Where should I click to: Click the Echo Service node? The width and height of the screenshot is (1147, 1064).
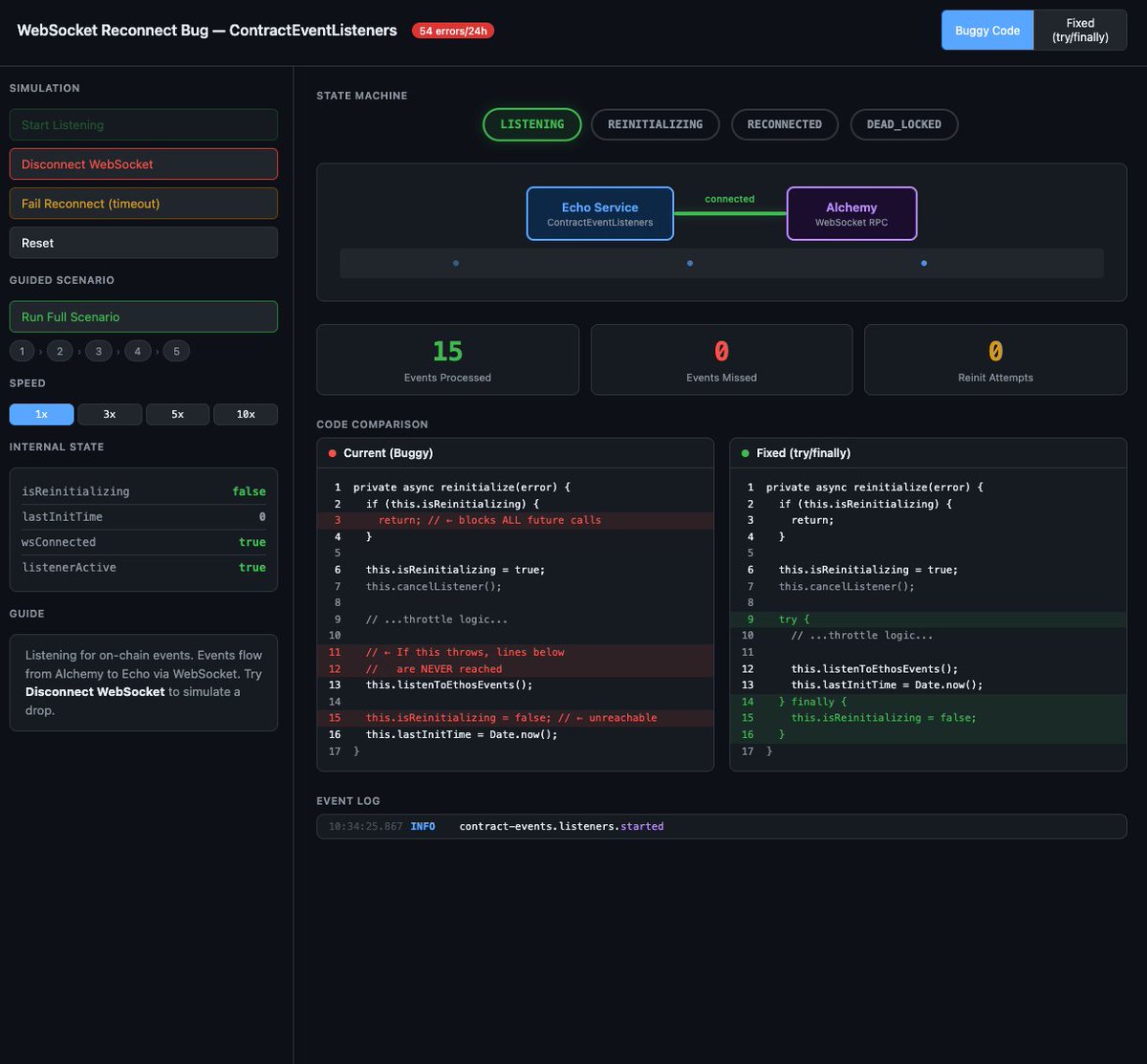(x=600, y=213)
